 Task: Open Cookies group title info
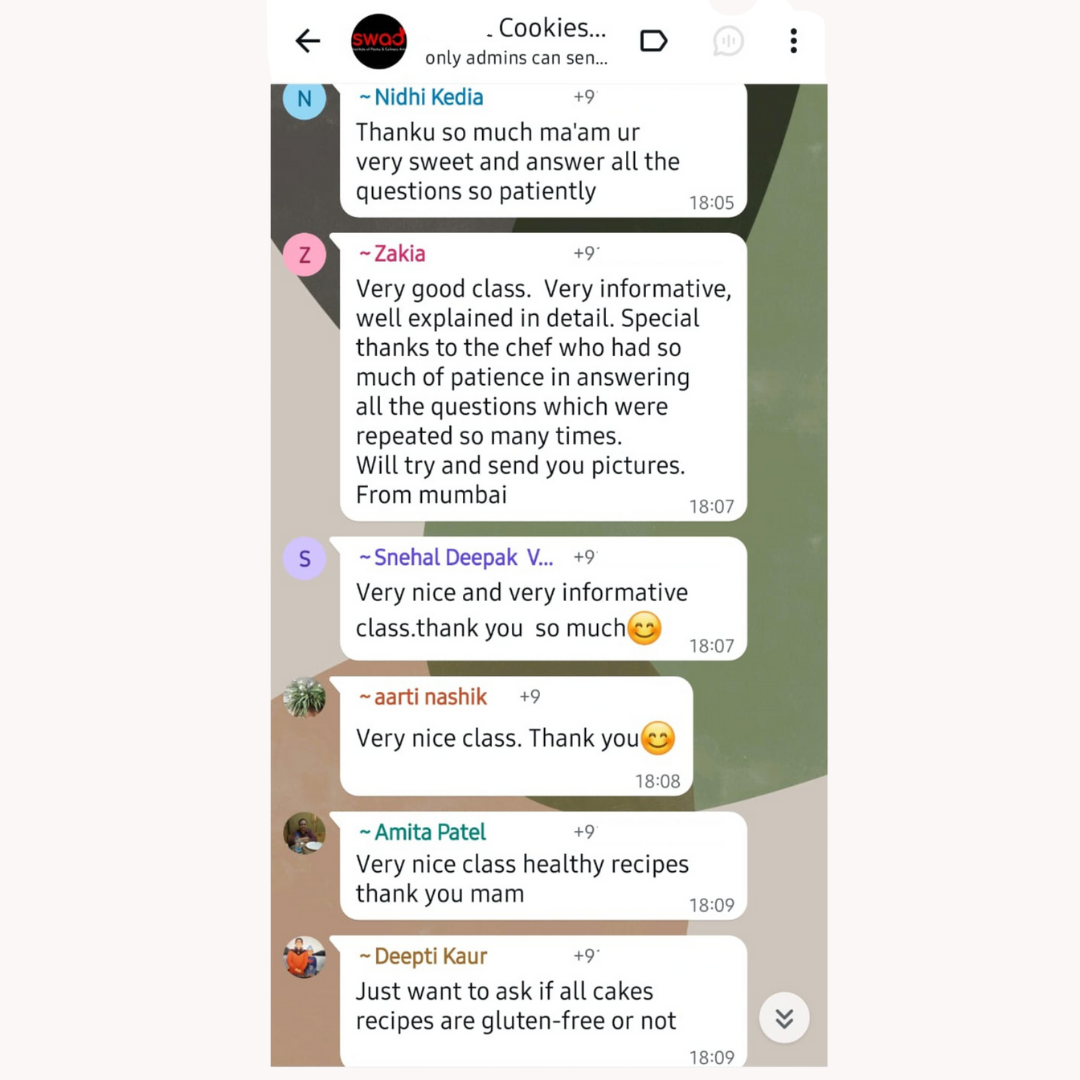546,28
